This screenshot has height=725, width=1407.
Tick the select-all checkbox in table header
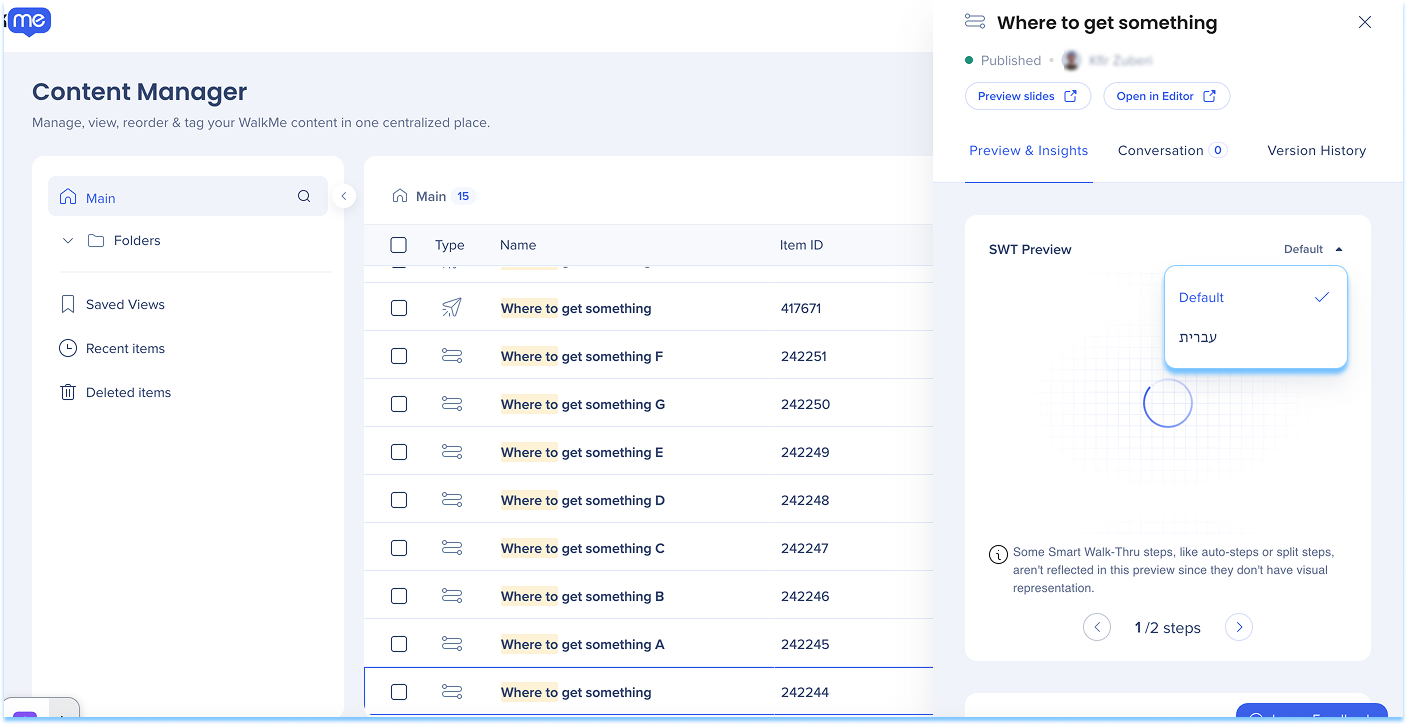(399, 245)
